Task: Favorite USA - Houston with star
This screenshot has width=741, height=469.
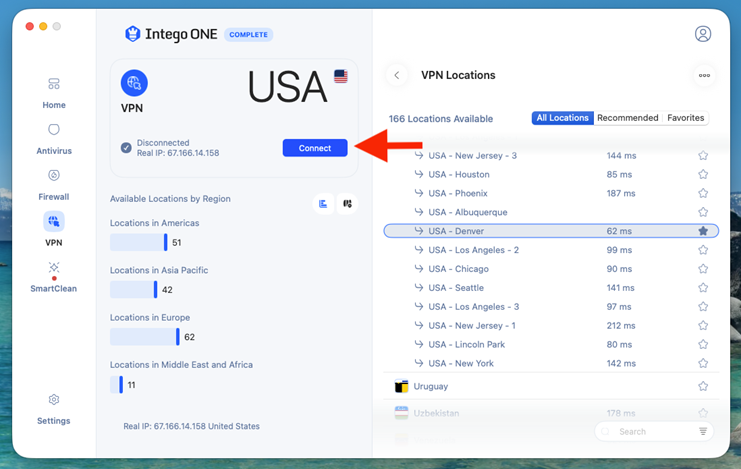Action: (x=703, y=174)
